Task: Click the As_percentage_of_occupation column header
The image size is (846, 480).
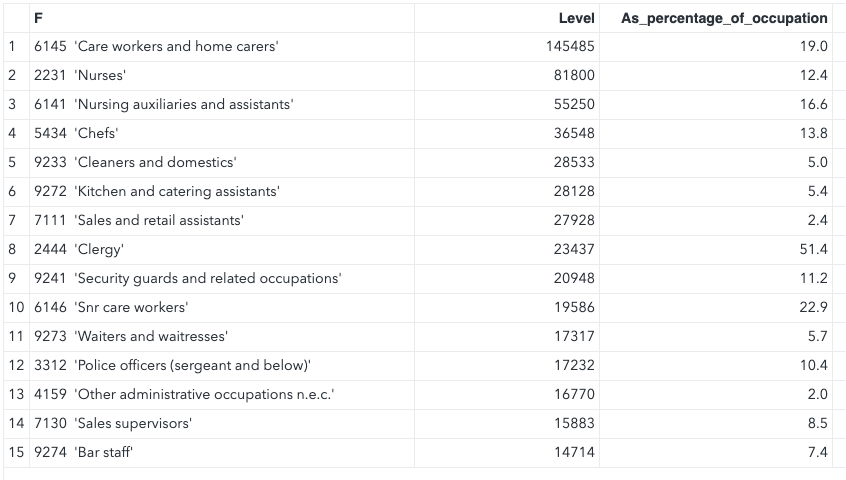Action: pyautogui.click(x=724, y=18)
